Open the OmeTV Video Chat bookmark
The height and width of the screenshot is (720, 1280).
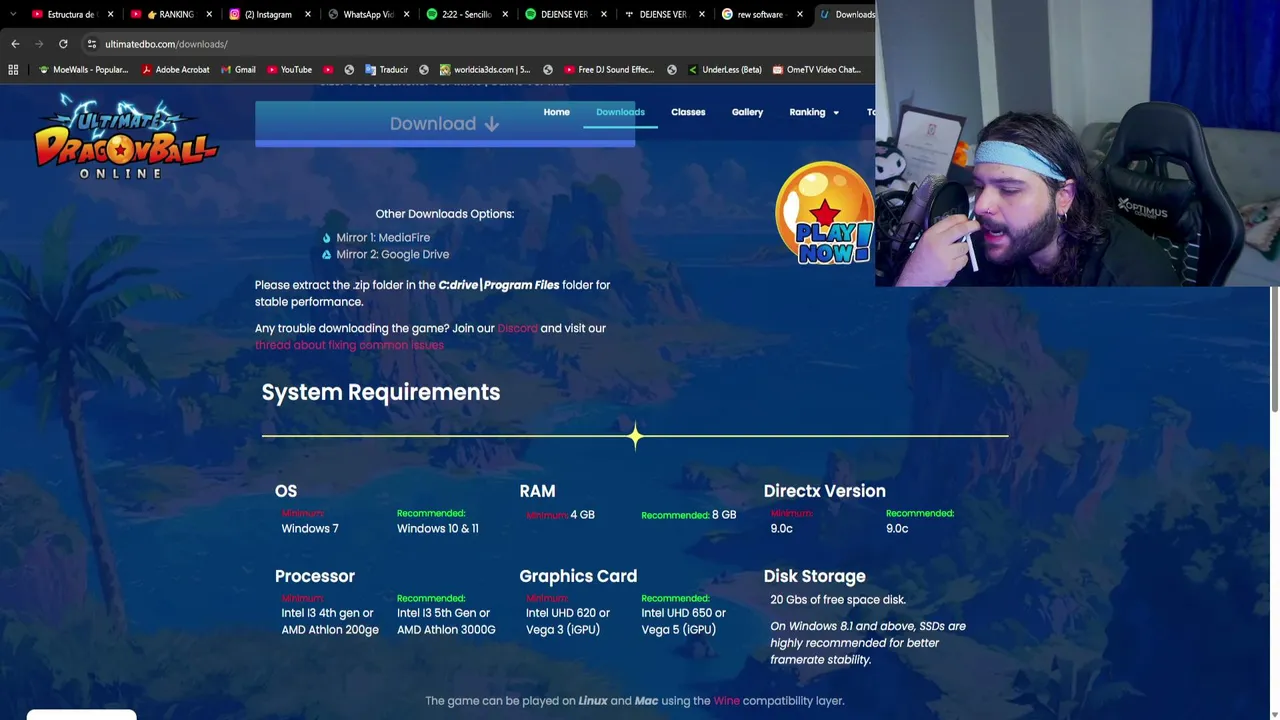[816, 70]
